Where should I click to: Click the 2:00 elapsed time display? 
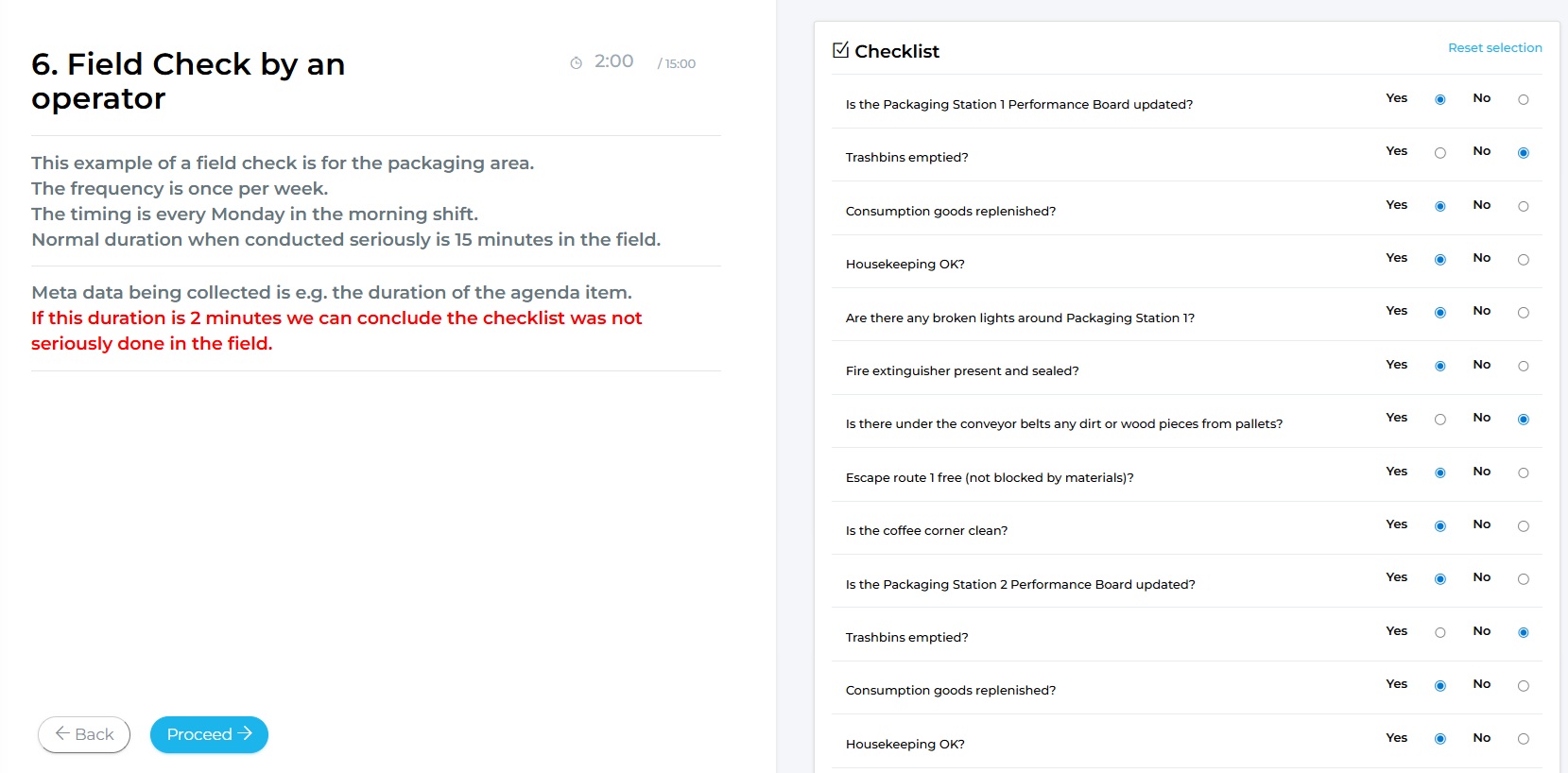pyautogui.click(x=613, y=61)
